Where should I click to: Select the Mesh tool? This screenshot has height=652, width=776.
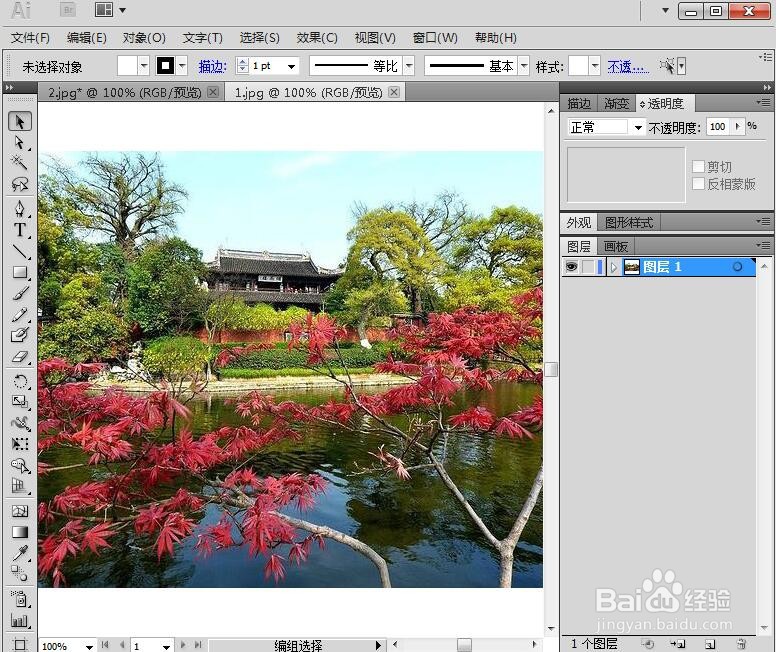point(20,511)
